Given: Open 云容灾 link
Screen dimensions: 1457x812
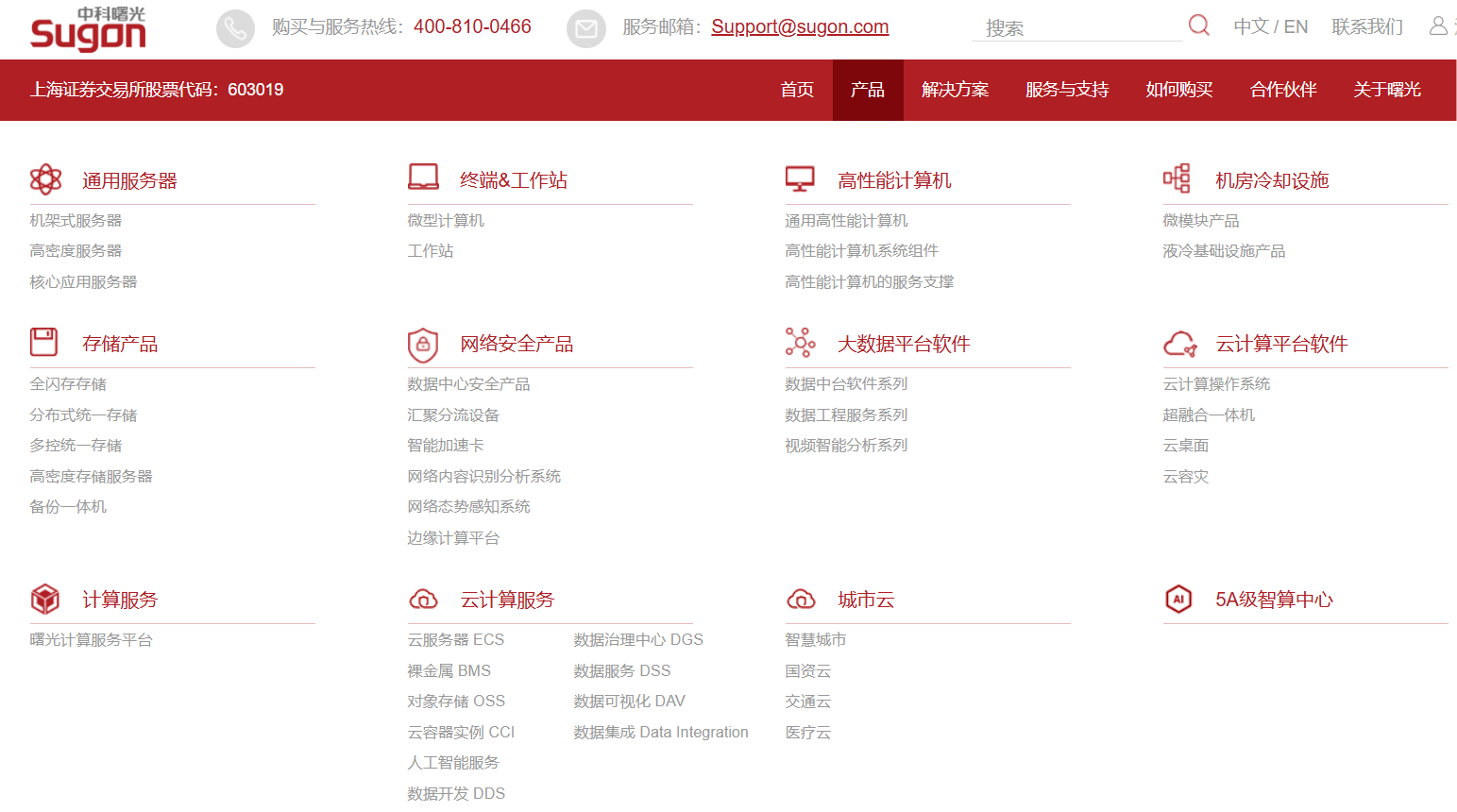Looking at the screenshot, I should 1186,476.
